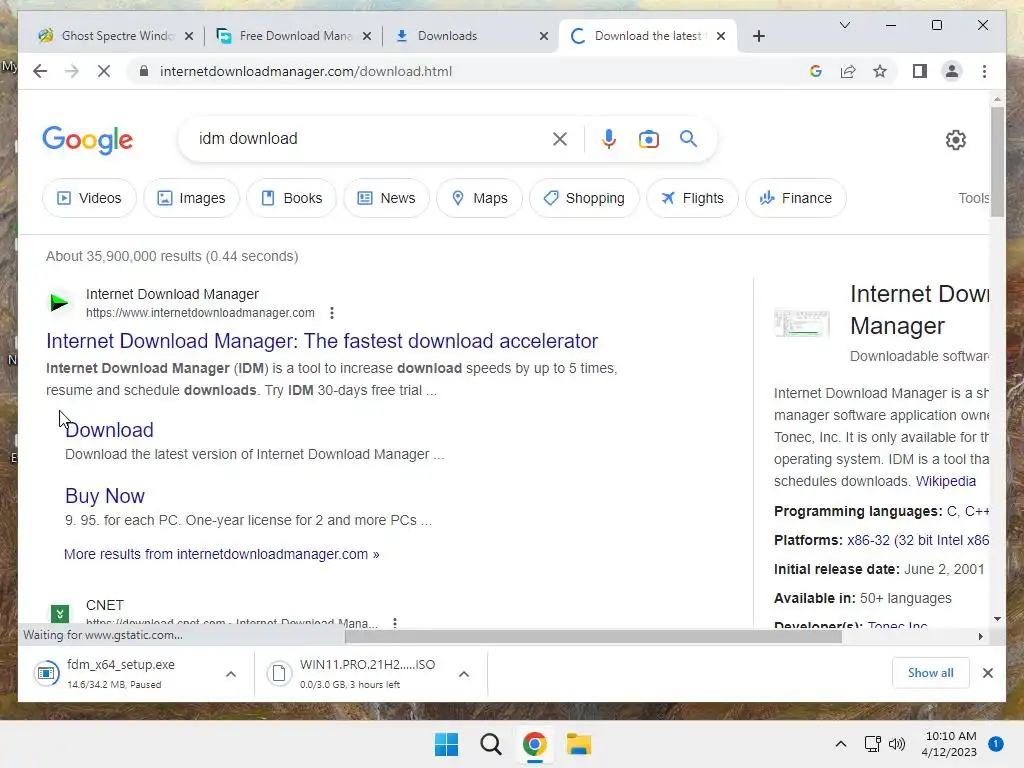Close the Download the latest tab
1024x768 pixels.
pos(721,36)
